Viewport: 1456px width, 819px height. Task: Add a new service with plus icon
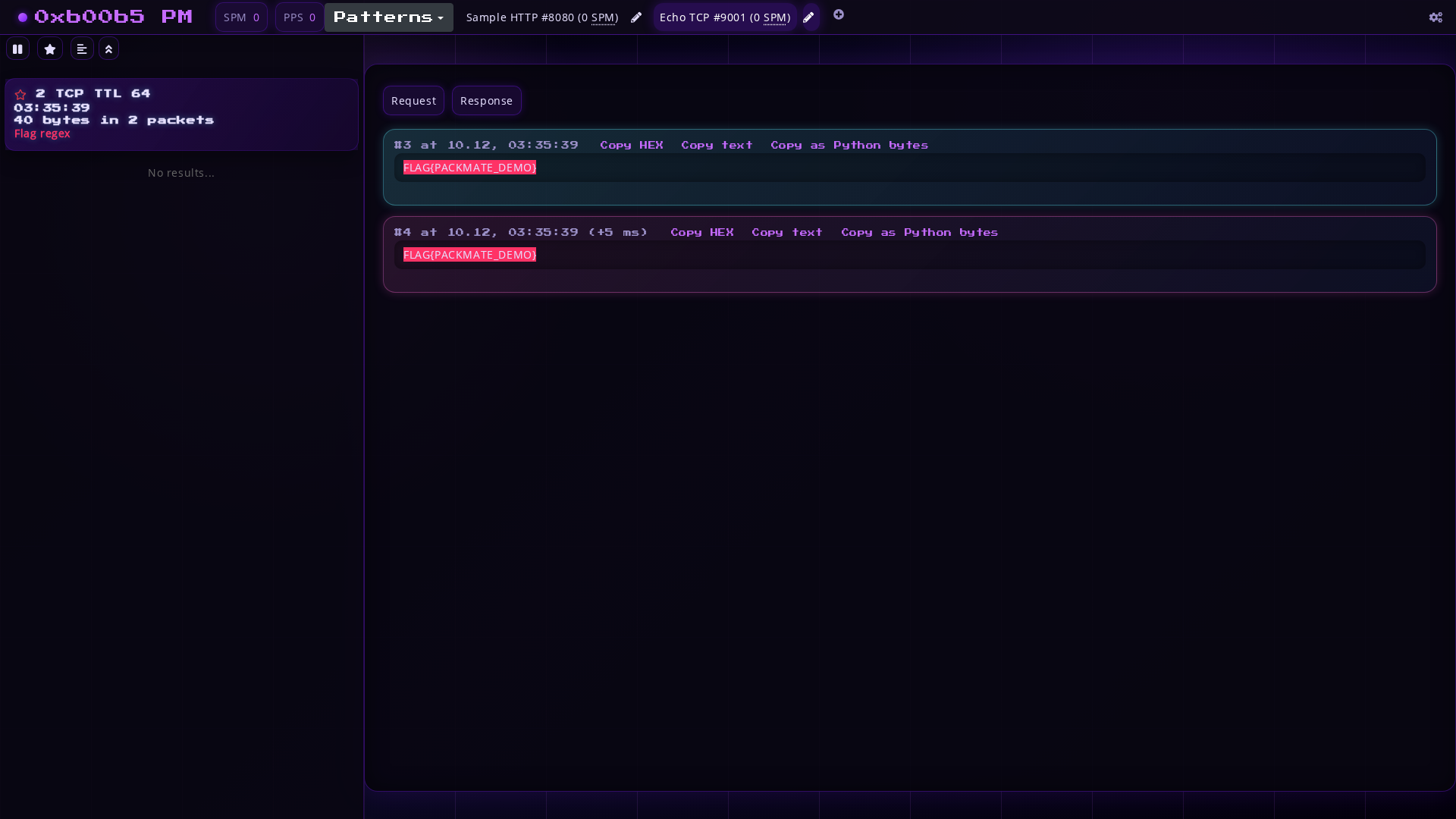pos(839,15)
